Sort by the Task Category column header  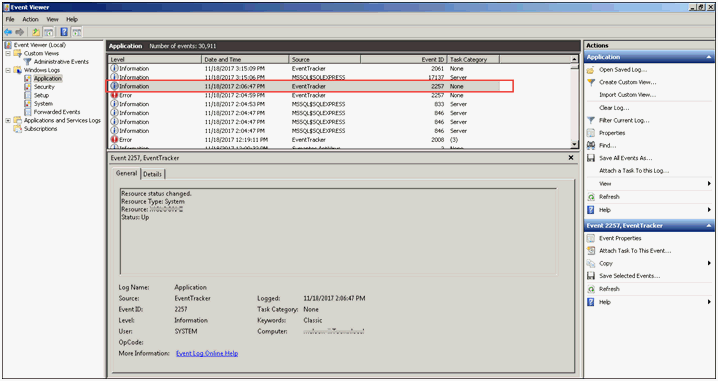tap(473, 60)
